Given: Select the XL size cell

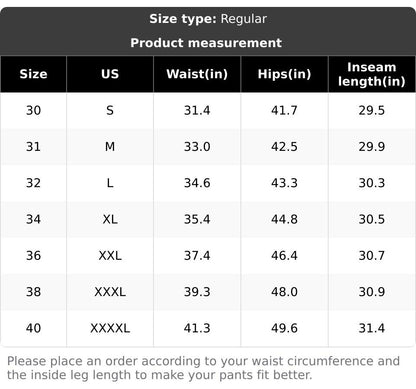Looking at the screenshot, I should coord(110,219).
